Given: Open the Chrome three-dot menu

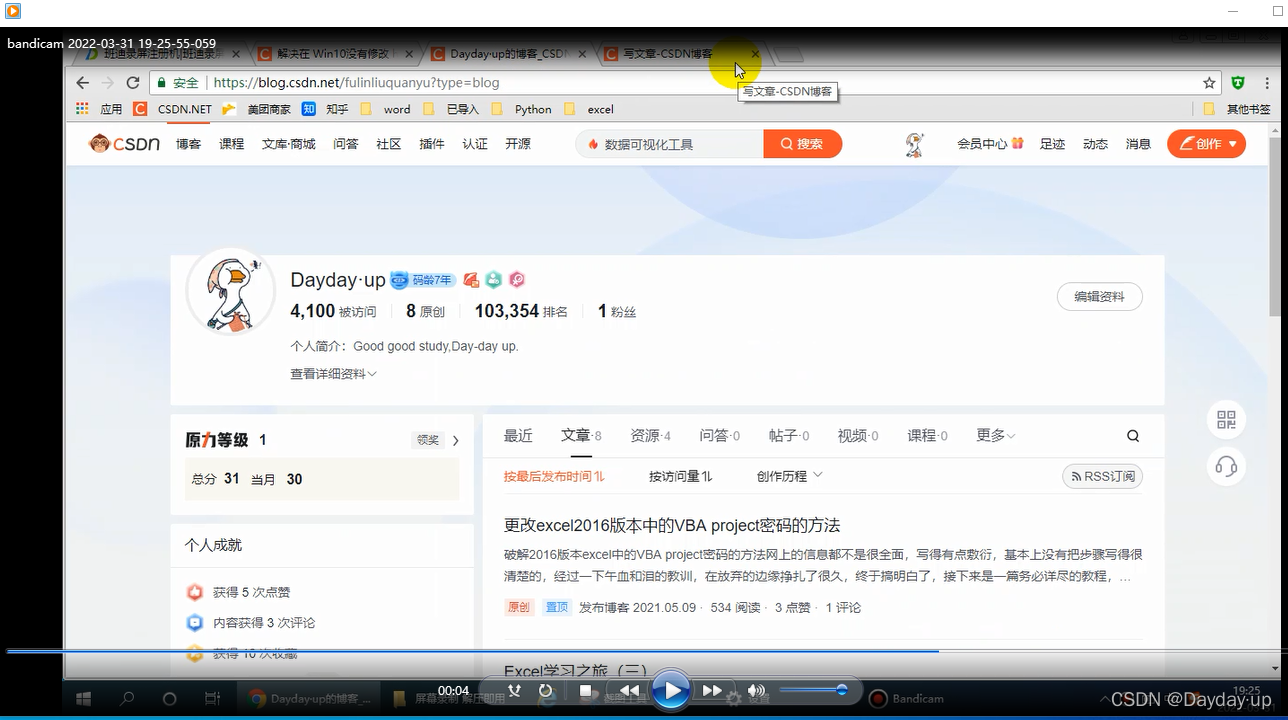Looking at the screenshot, I should point(1265,83).
